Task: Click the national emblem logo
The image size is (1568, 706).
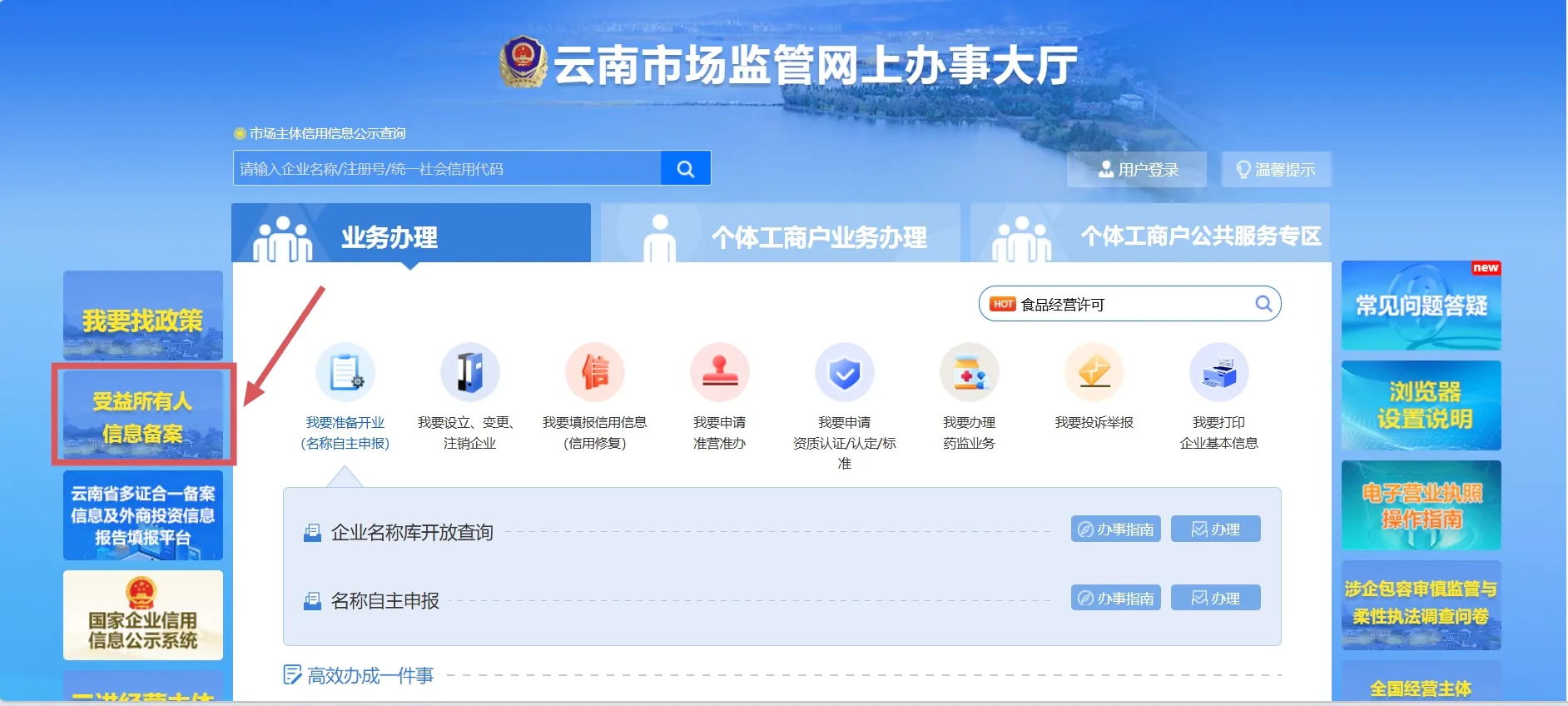Action: coord(523,62)
